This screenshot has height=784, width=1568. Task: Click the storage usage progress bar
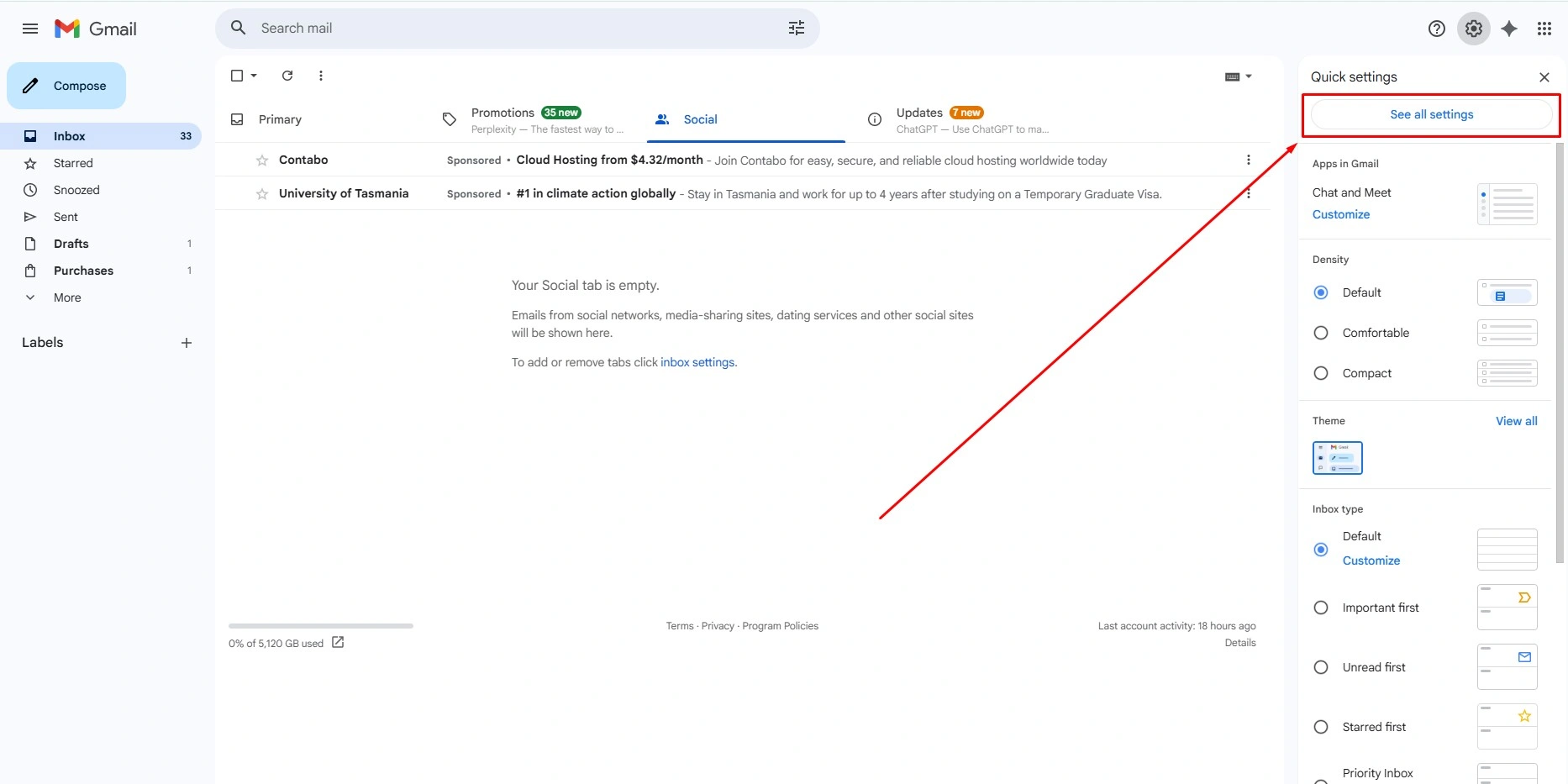(x=321, y=625)
